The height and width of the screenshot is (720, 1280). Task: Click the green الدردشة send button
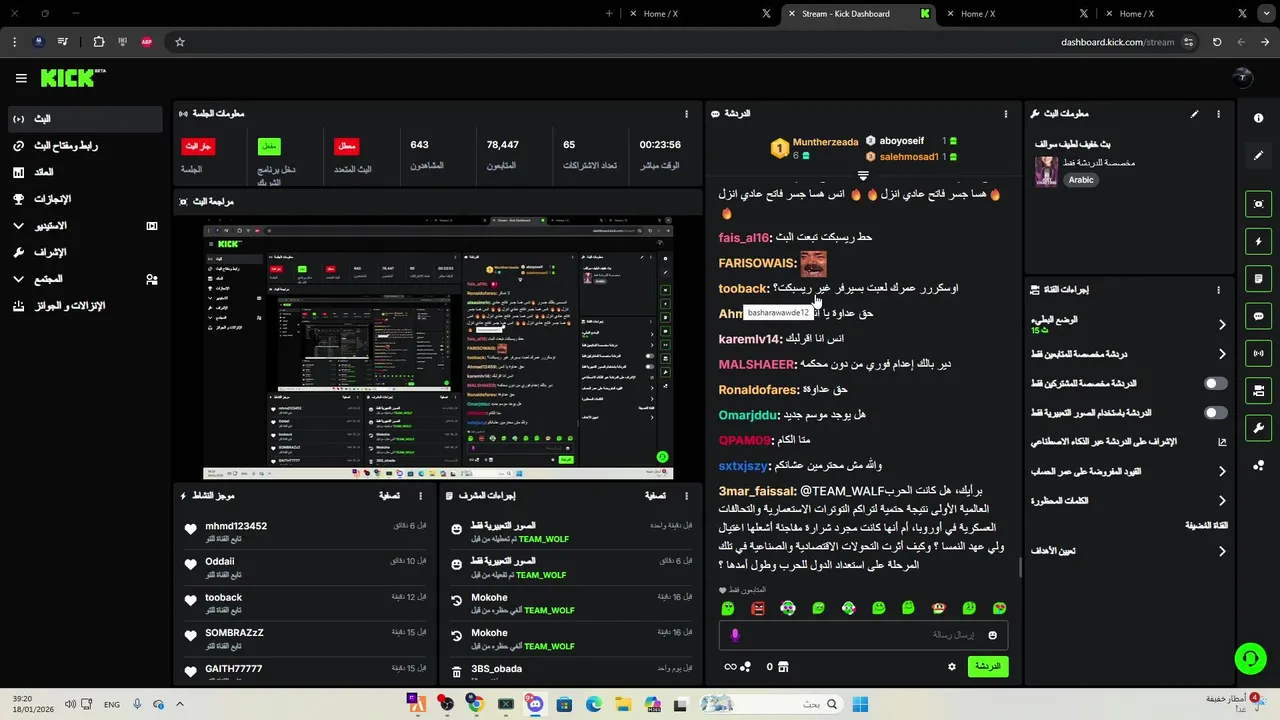(988, 666)
